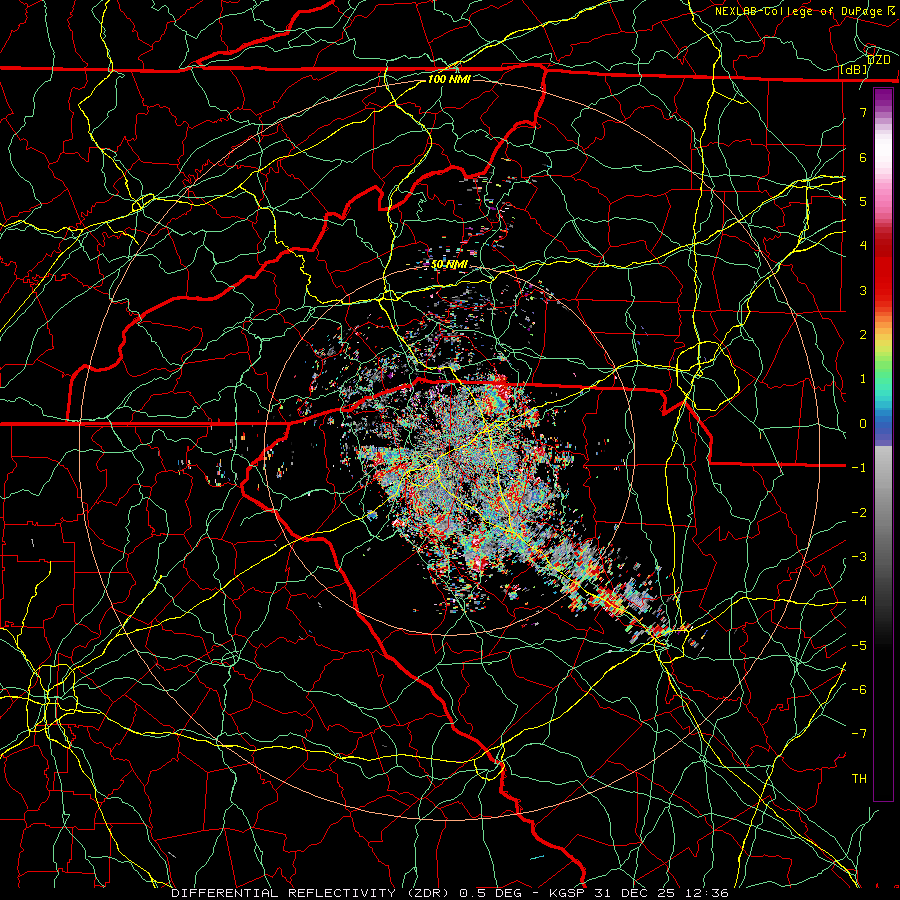This screenshot has height=900, width=900.
Task: Click the 100 NMI range ring label
Action: (449, 79)
